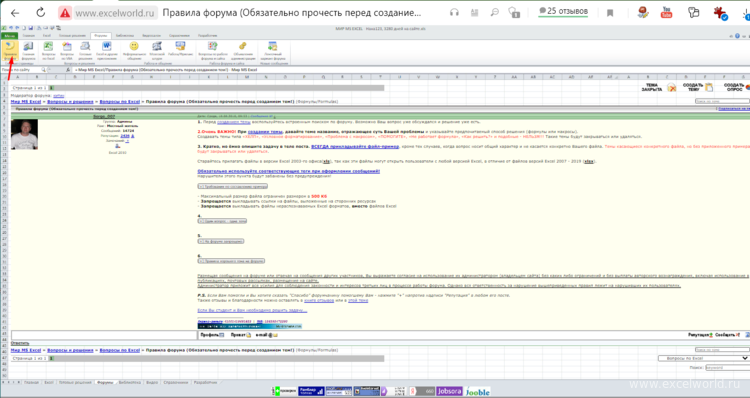Click the blue help icon in ribbon corner

click(x=738, y=36)
